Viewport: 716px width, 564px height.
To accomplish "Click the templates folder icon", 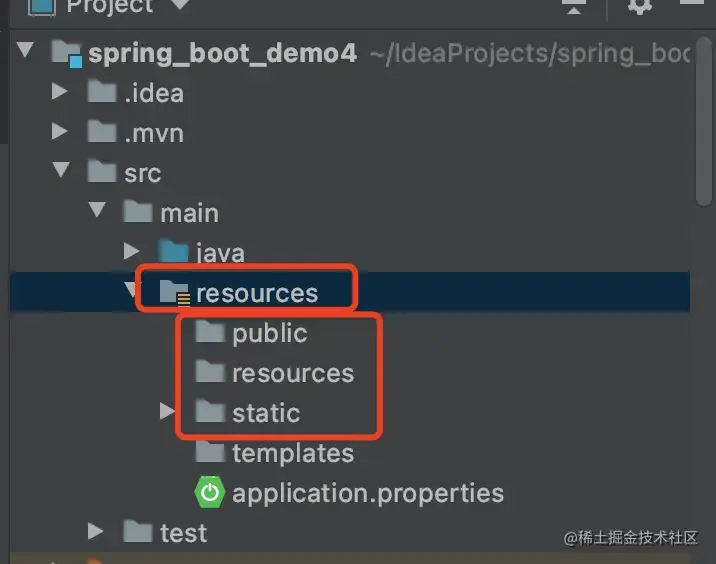I will point(210,451).
